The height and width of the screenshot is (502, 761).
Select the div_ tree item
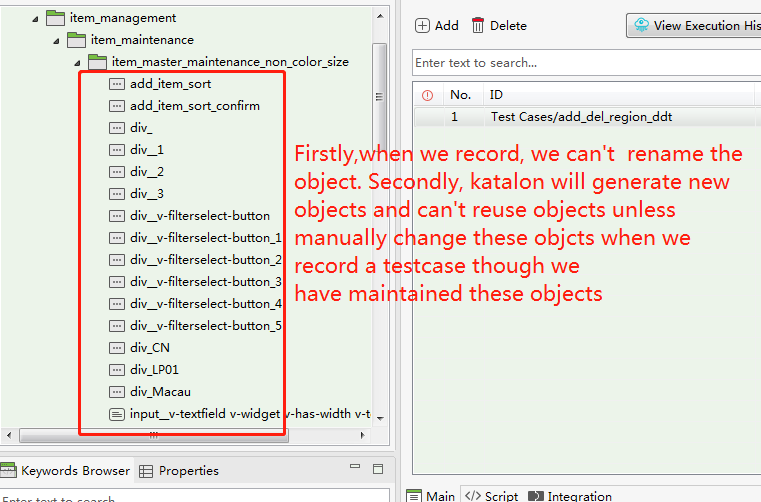(x=141, y=128)
